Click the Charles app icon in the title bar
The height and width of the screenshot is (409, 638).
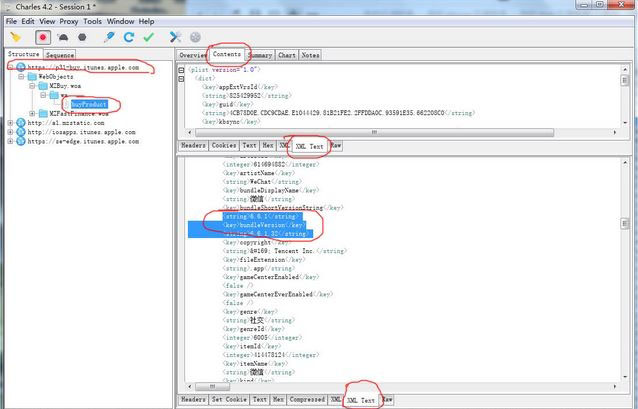tap(9, 7)
